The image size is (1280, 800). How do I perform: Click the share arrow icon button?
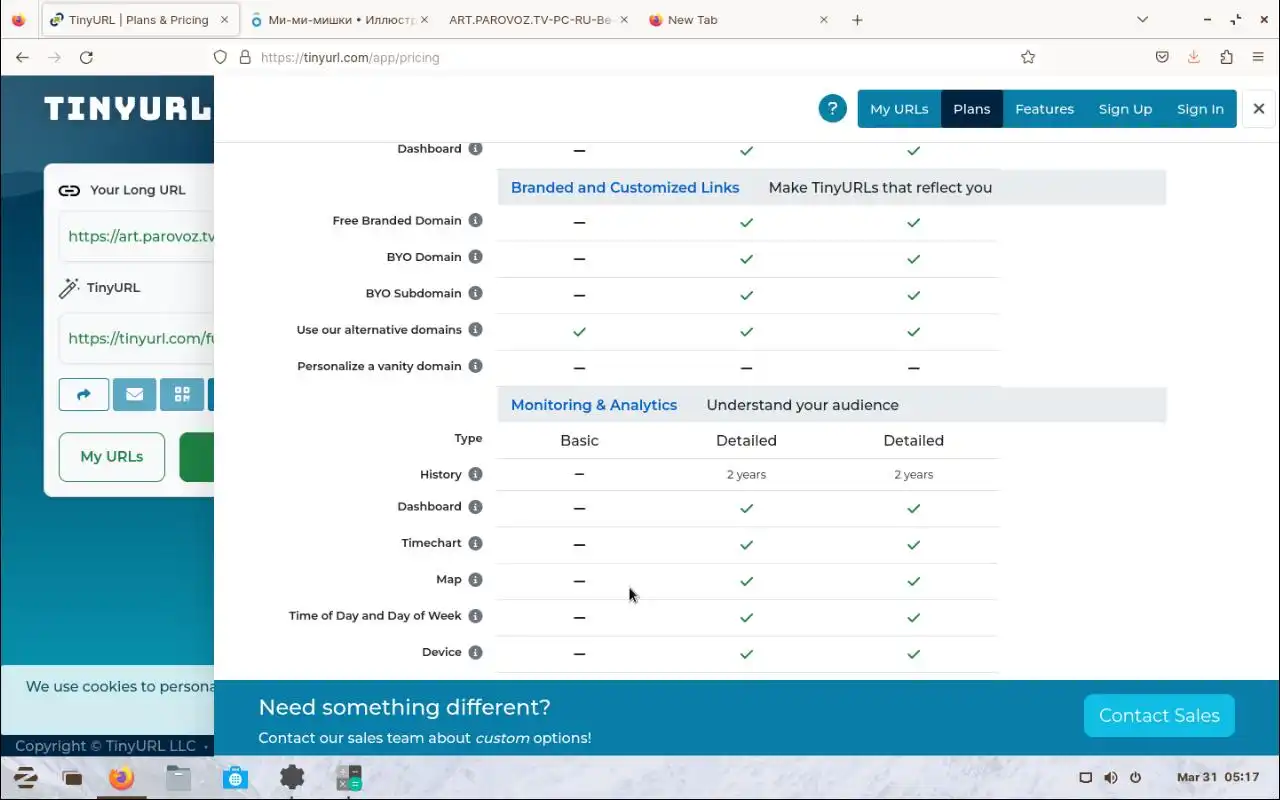coord(84,394)
